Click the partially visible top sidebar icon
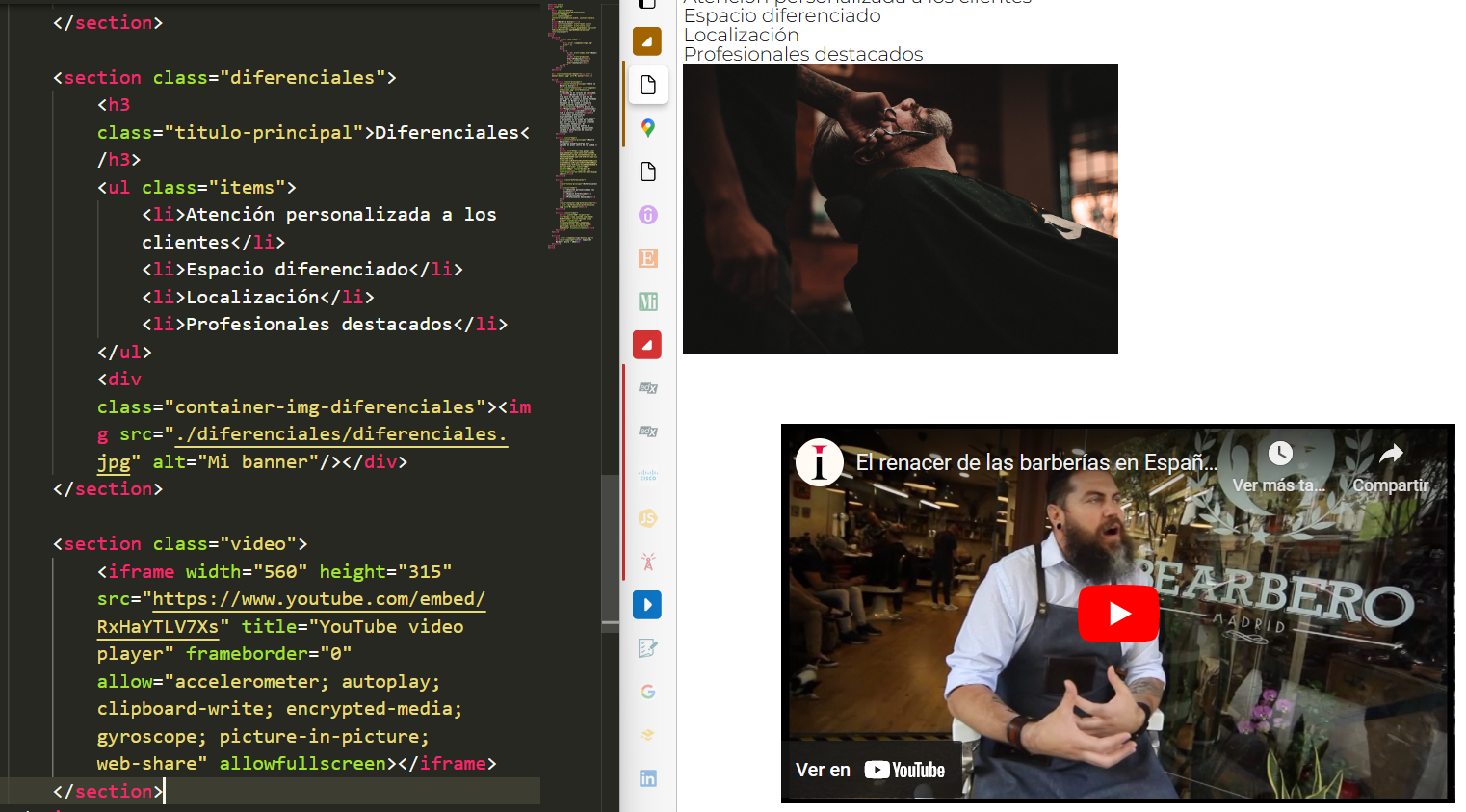Screen dimensions: 1466x812 coord(648,4)
